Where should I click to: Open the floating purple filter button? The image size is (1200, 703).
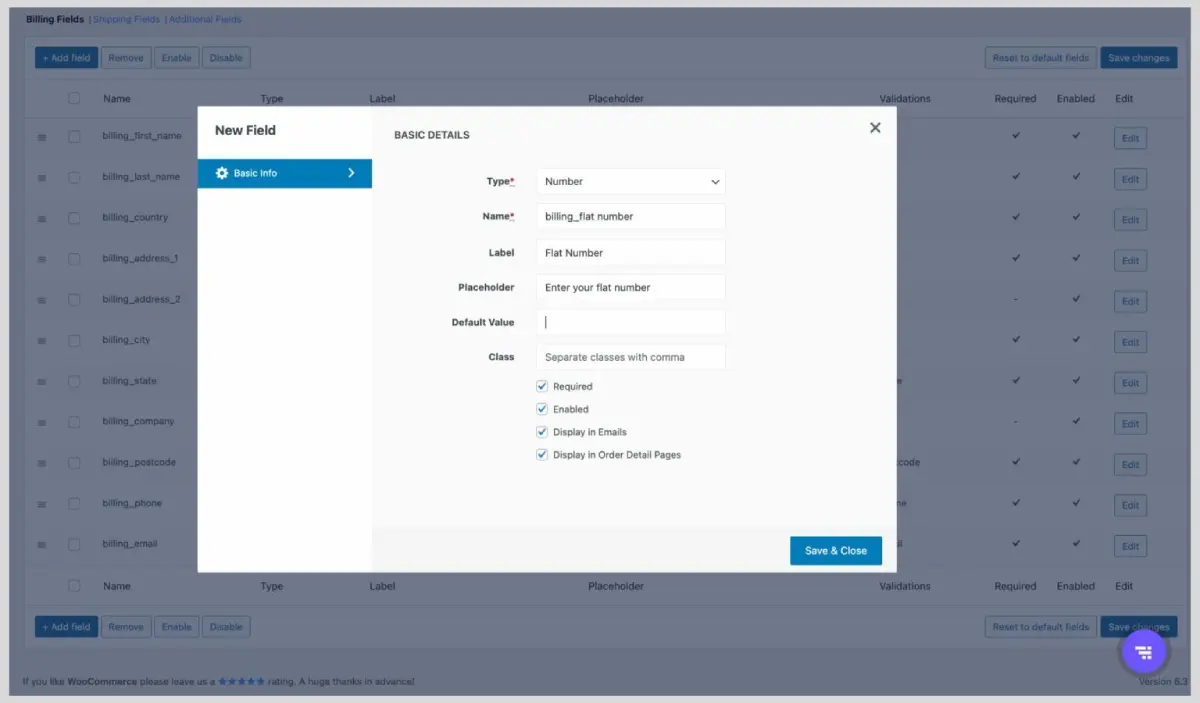point(1144,652)
